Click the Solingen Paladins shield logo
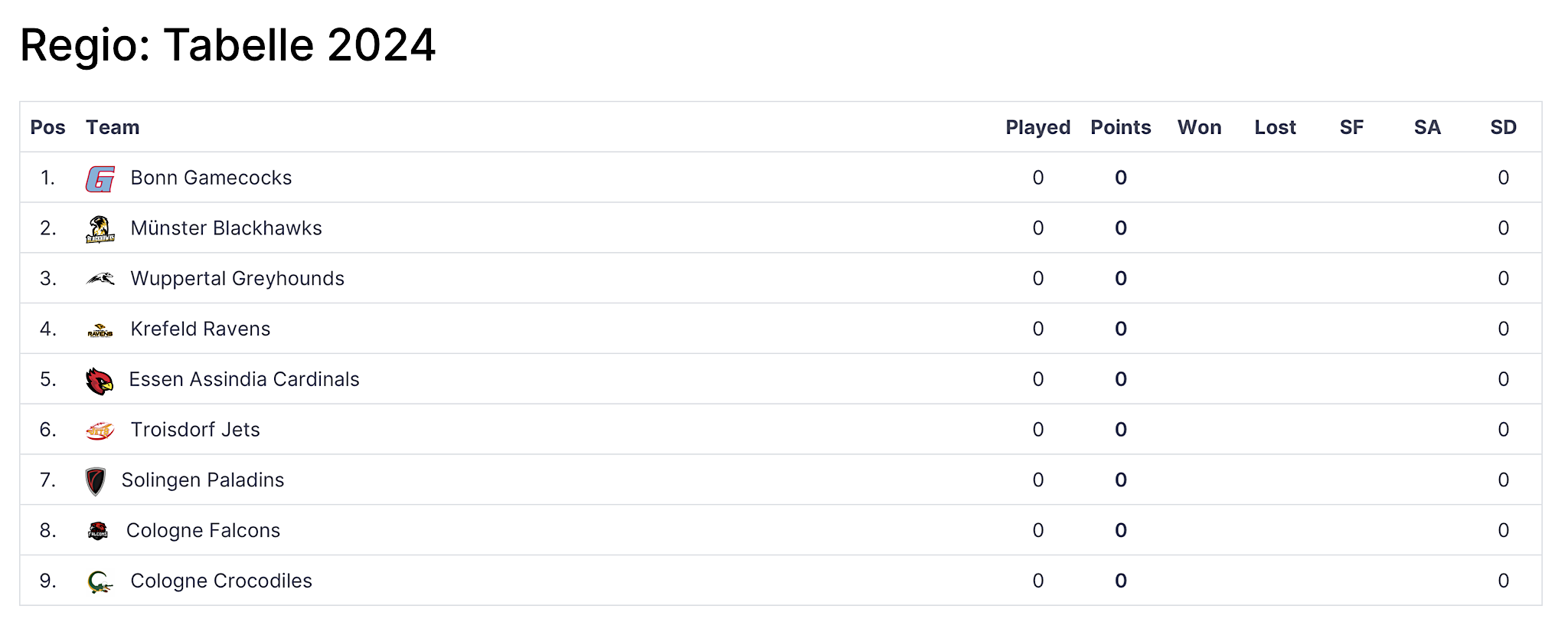Viewport: 1568px width, 622px height. (x=96, y=481)
